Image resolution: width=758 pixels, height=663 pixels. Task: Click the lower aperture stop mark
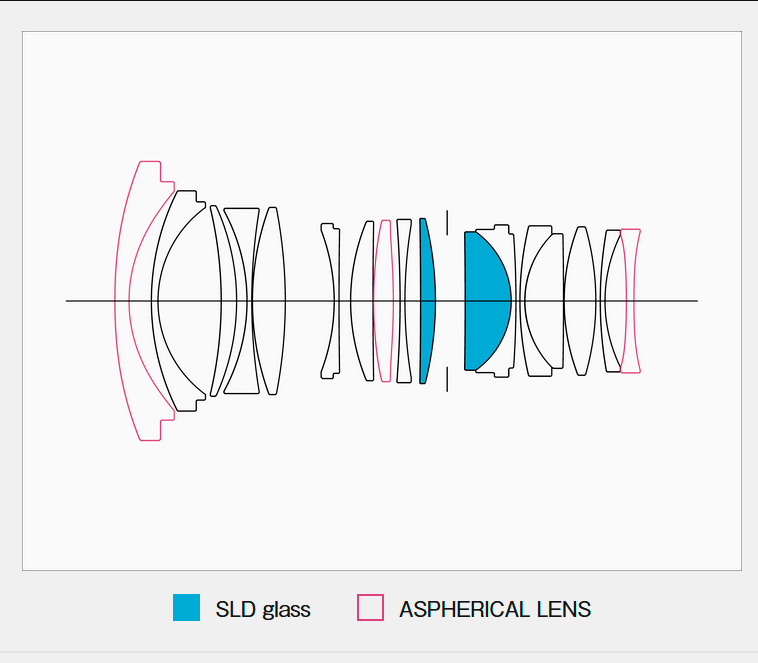coord(447,379)
